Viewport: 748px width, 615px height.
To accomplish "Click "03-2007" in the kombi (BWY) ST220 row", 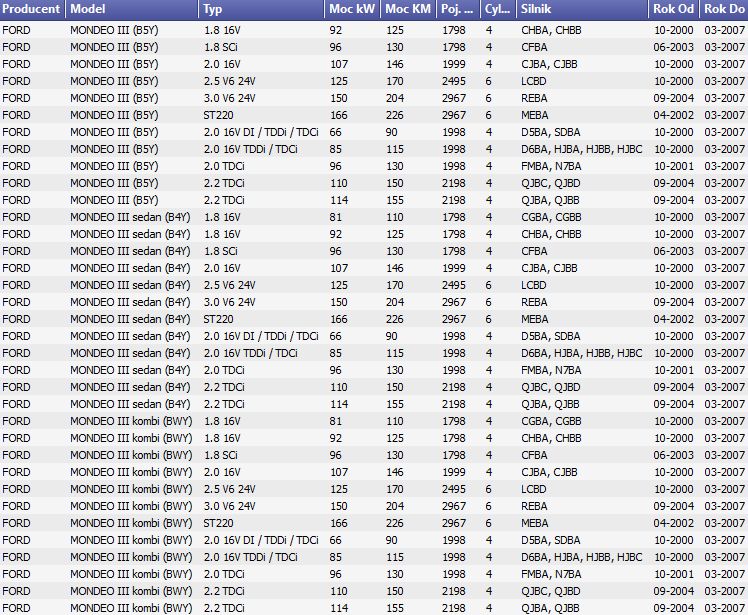I will (x=724, y=523).
